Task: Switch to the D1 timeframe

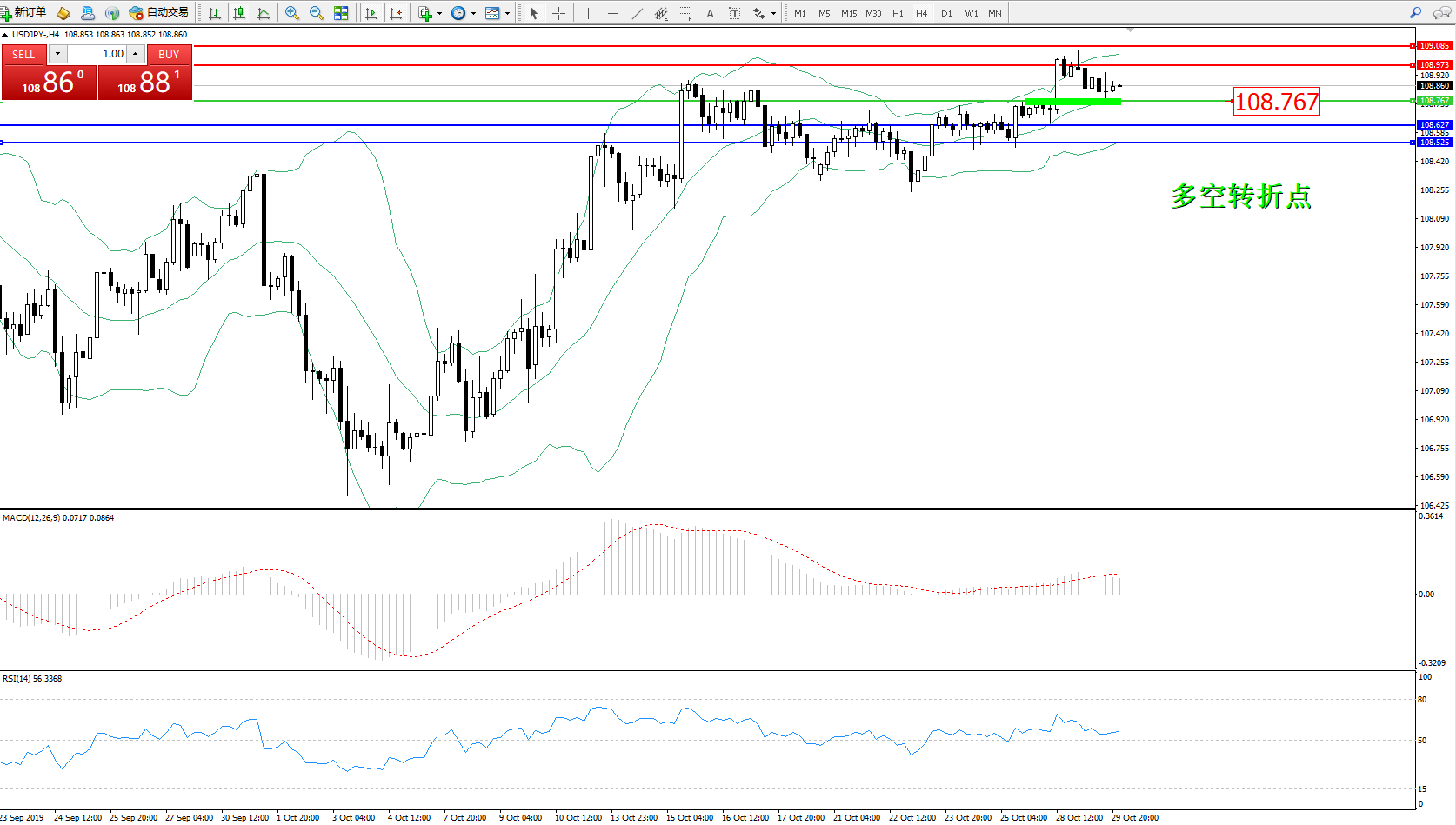Action: tap(946, 13)
